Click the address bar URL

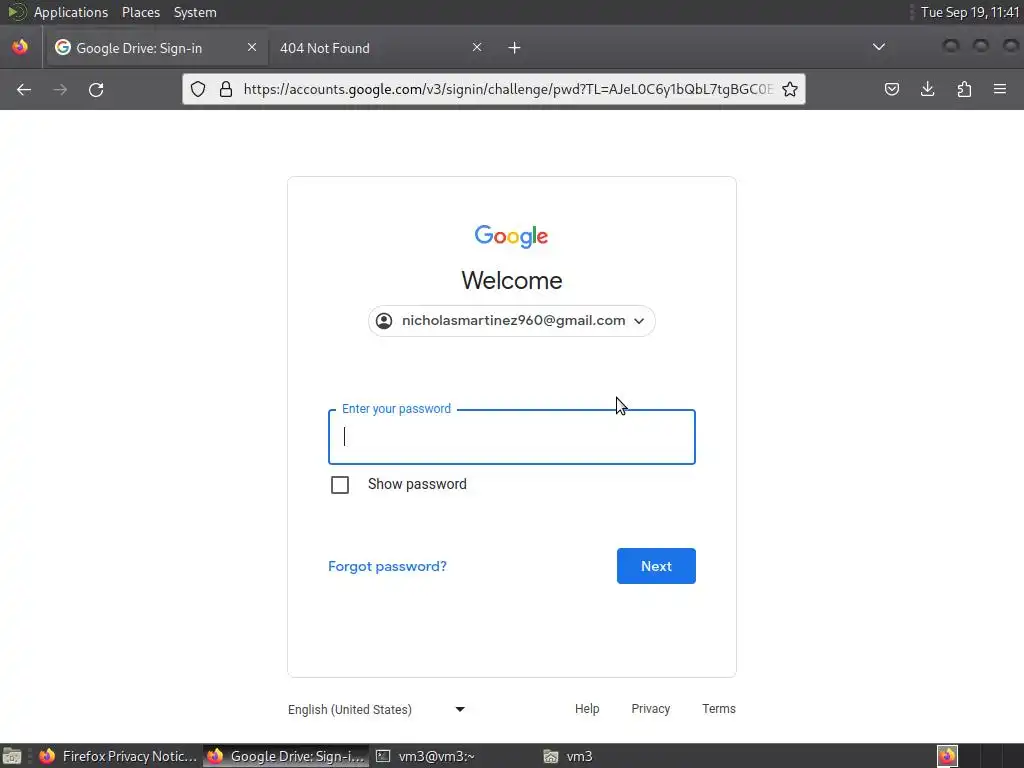(508, 89)
